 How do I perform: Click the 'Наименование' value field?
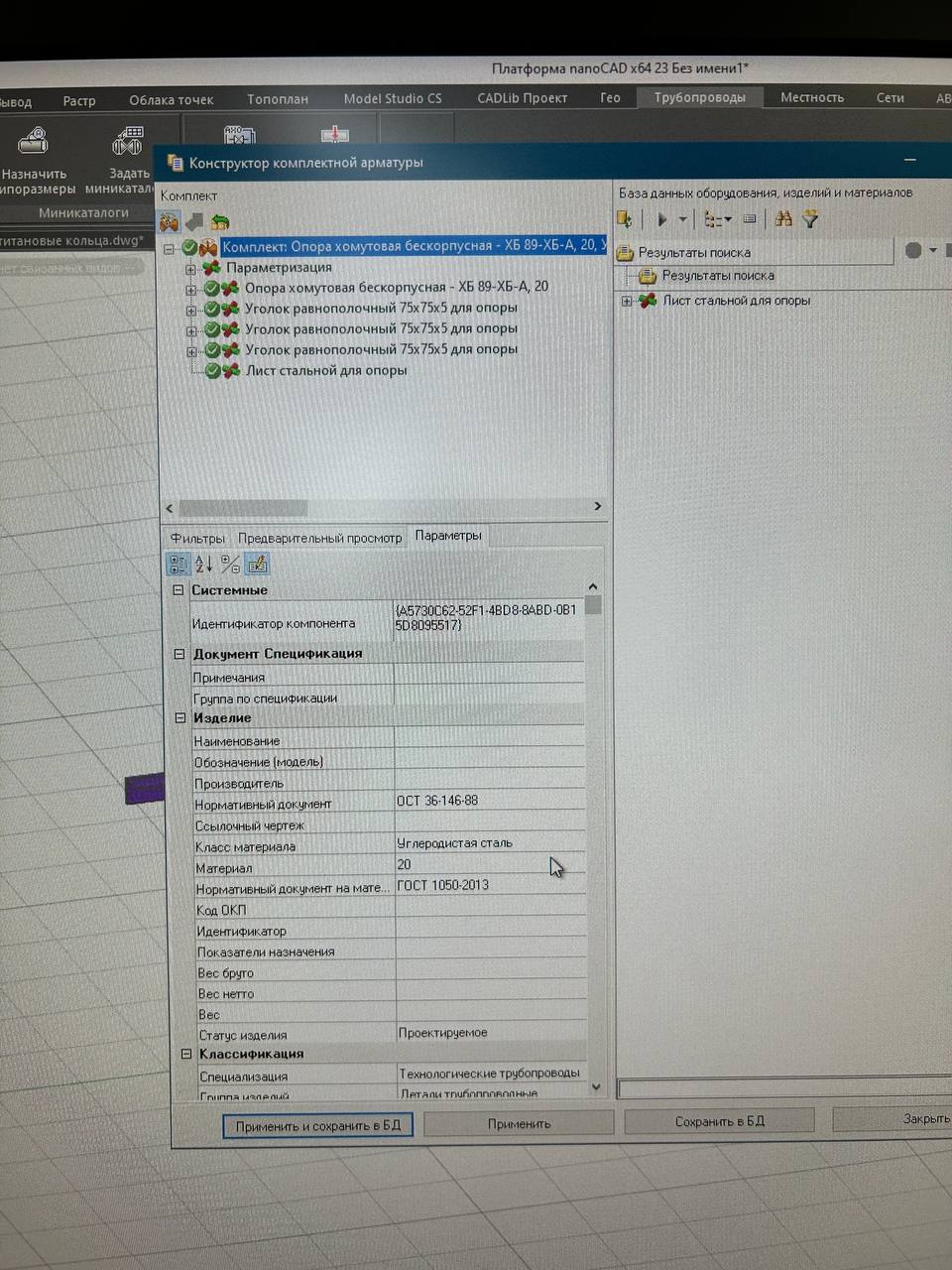click(490, 739)
